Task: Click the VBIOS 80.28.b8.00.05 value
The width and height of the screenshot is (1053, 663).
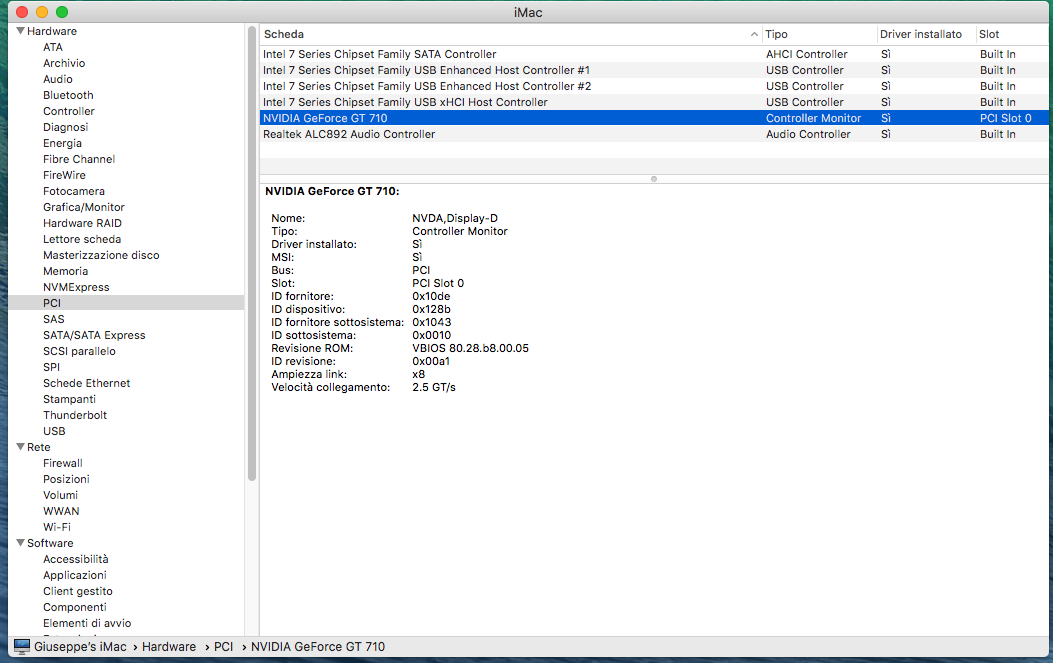Action: point(470,348)
